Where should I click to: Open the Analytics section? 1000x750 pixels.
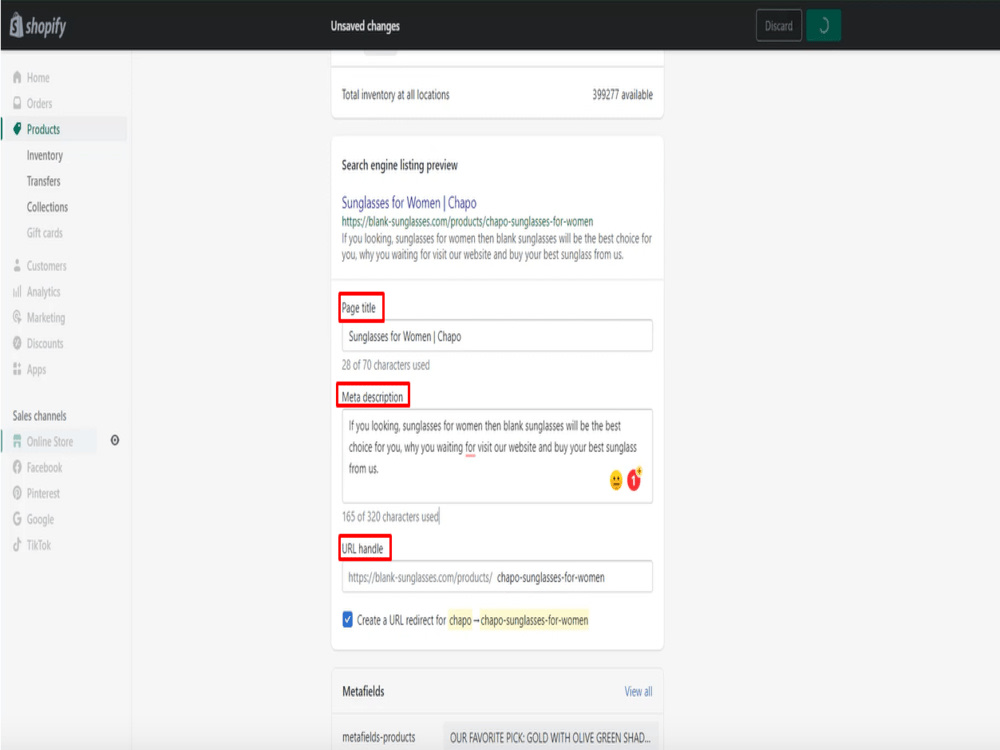click(43, 291)
